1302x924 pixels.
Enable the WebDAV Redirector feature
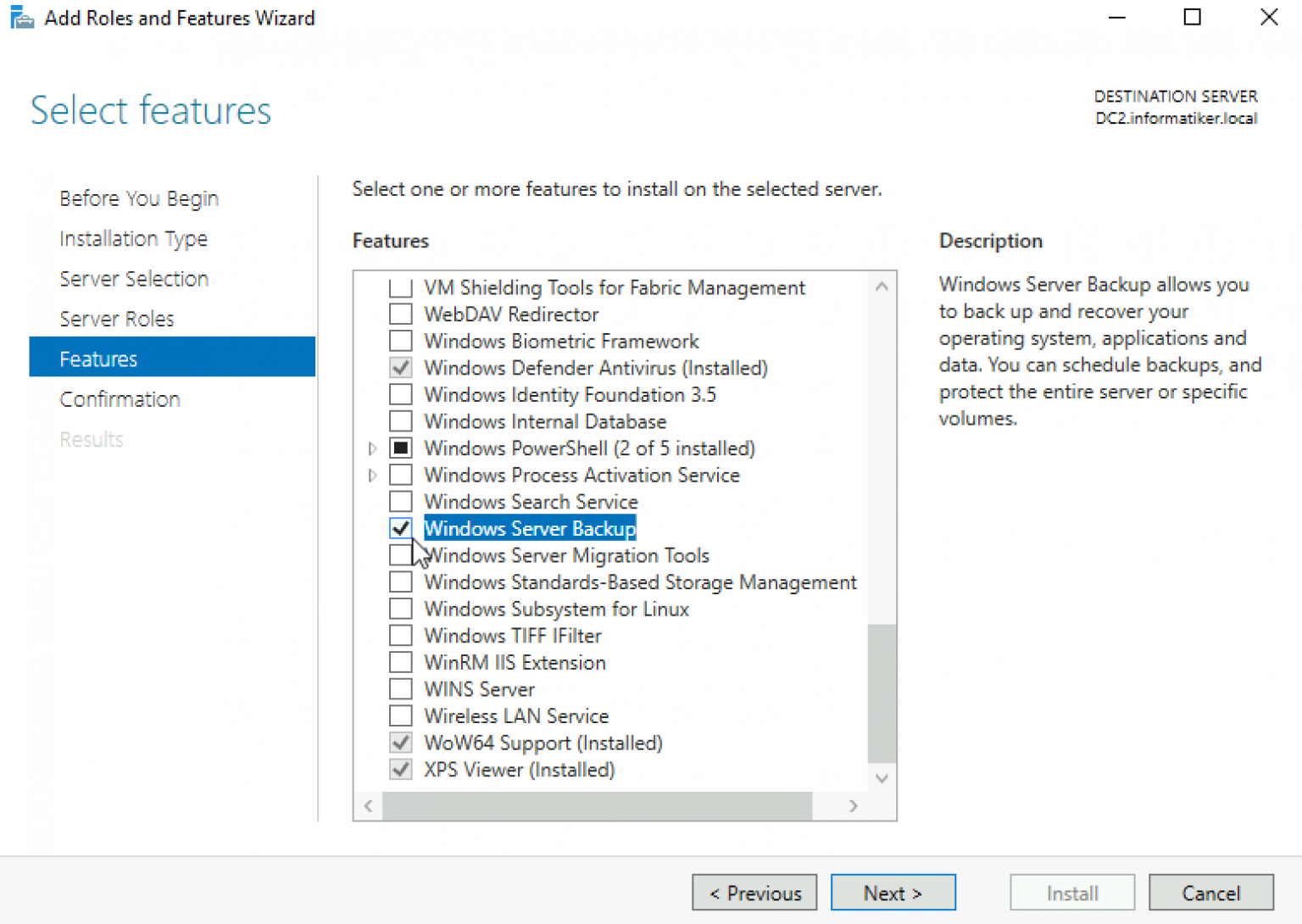tap(400, 314)
